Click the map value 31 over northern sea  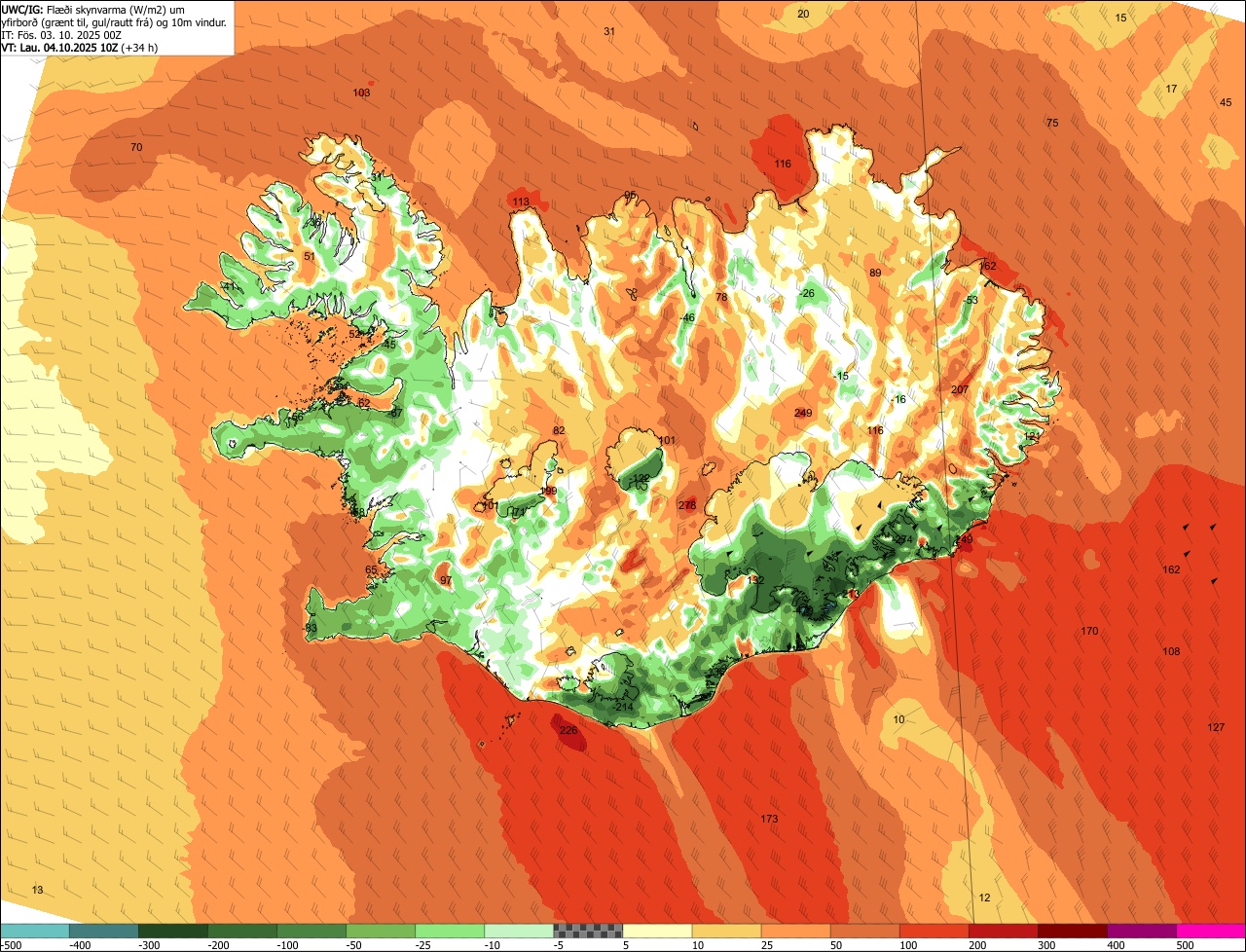click(x=609, y=31)
